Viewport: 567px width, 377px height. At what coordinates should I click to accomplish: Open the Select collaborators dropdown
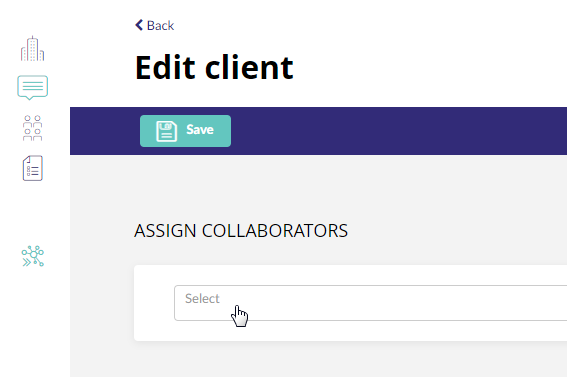pyautogui.click(x=370, y=303)
